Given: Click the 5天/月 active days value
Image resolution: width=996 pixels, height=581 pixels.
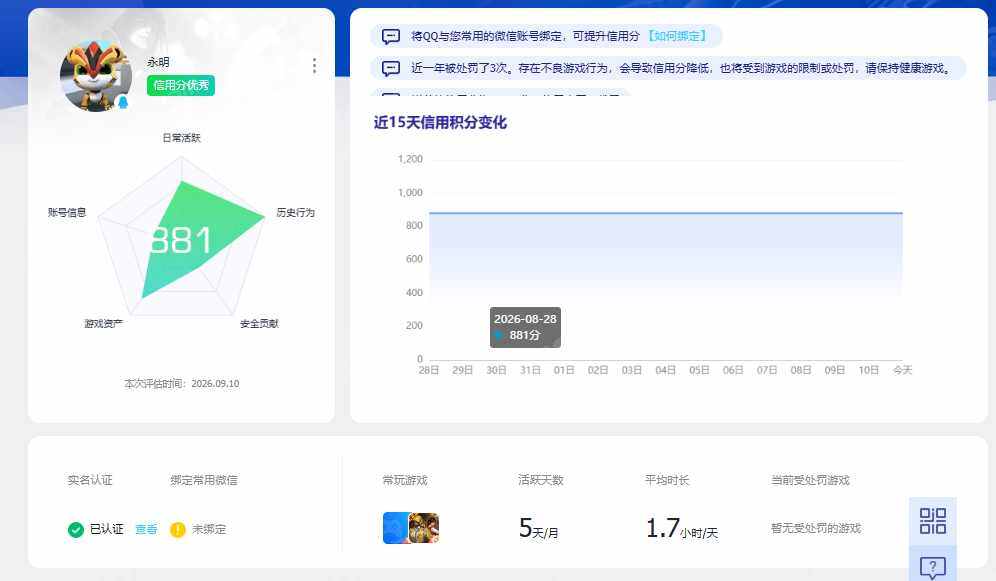Looking at the screenshot, I should click(x=539, y=528).
